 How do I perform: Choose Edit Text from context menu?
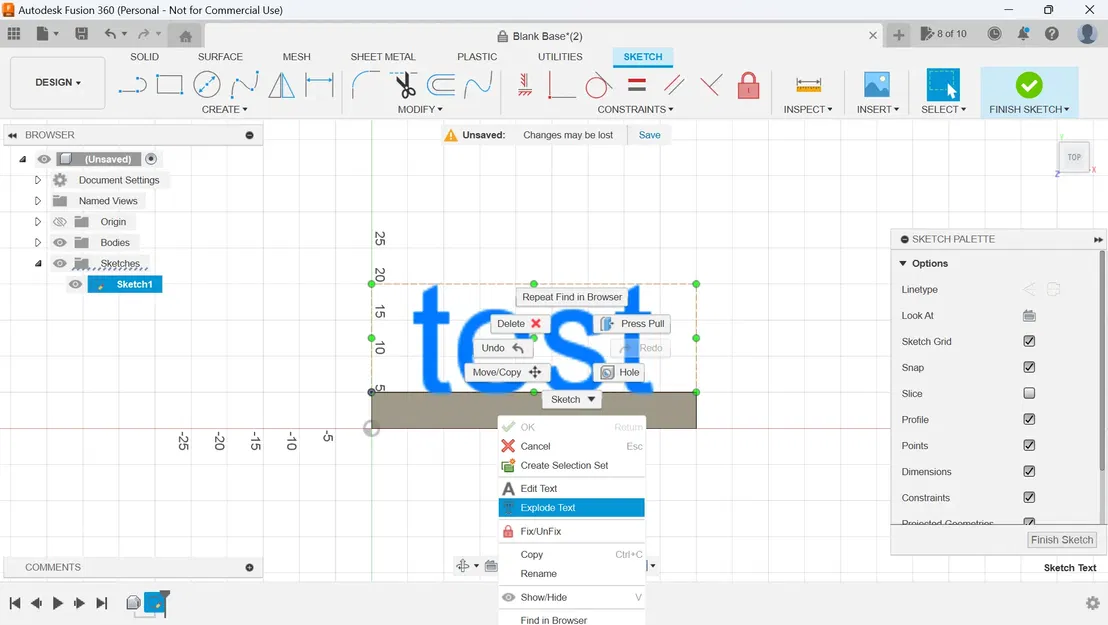click(x=572, y=489)
